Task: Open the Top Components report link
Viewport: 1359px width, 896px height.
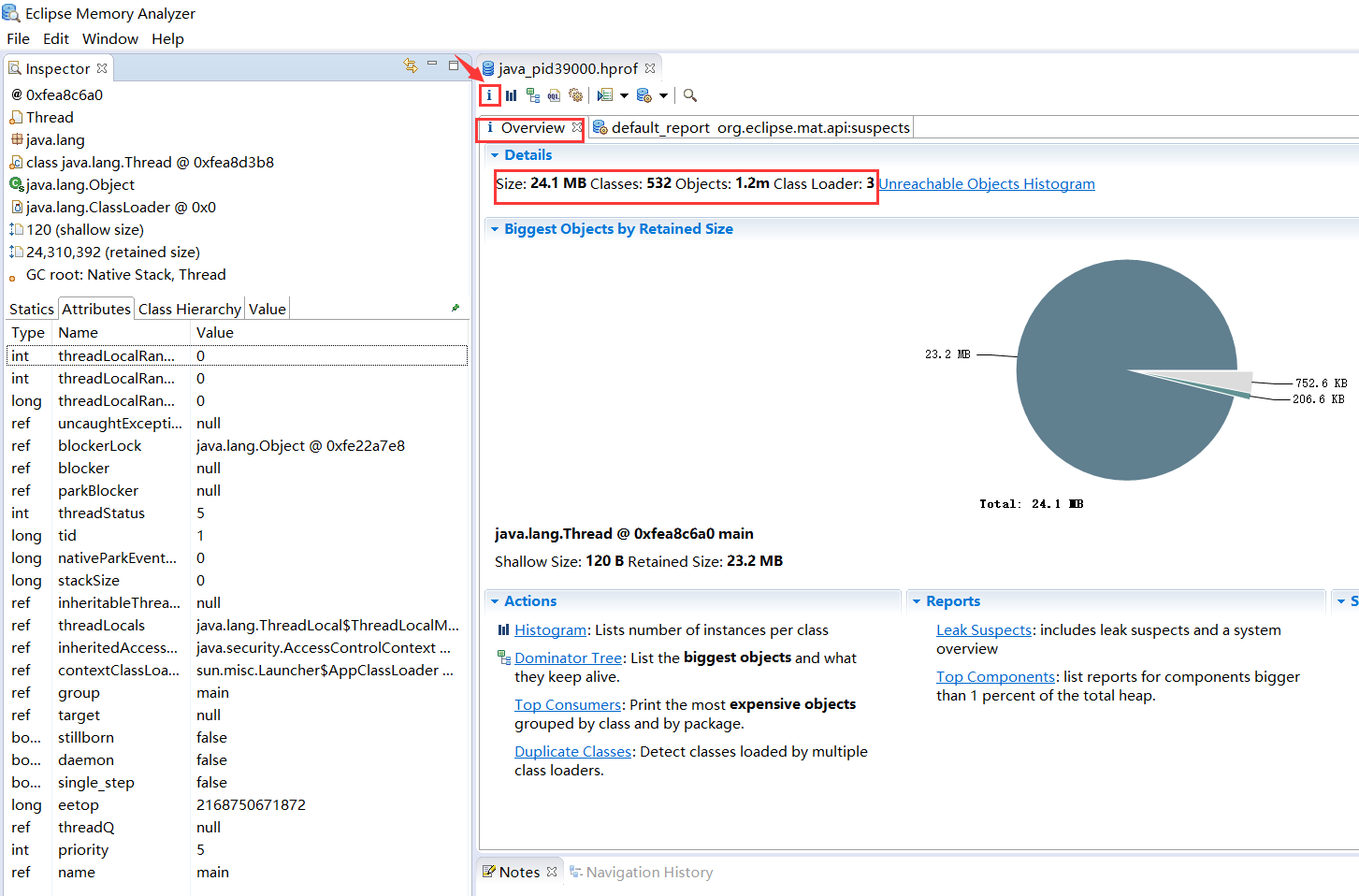Action: click(x=995, y=677)
